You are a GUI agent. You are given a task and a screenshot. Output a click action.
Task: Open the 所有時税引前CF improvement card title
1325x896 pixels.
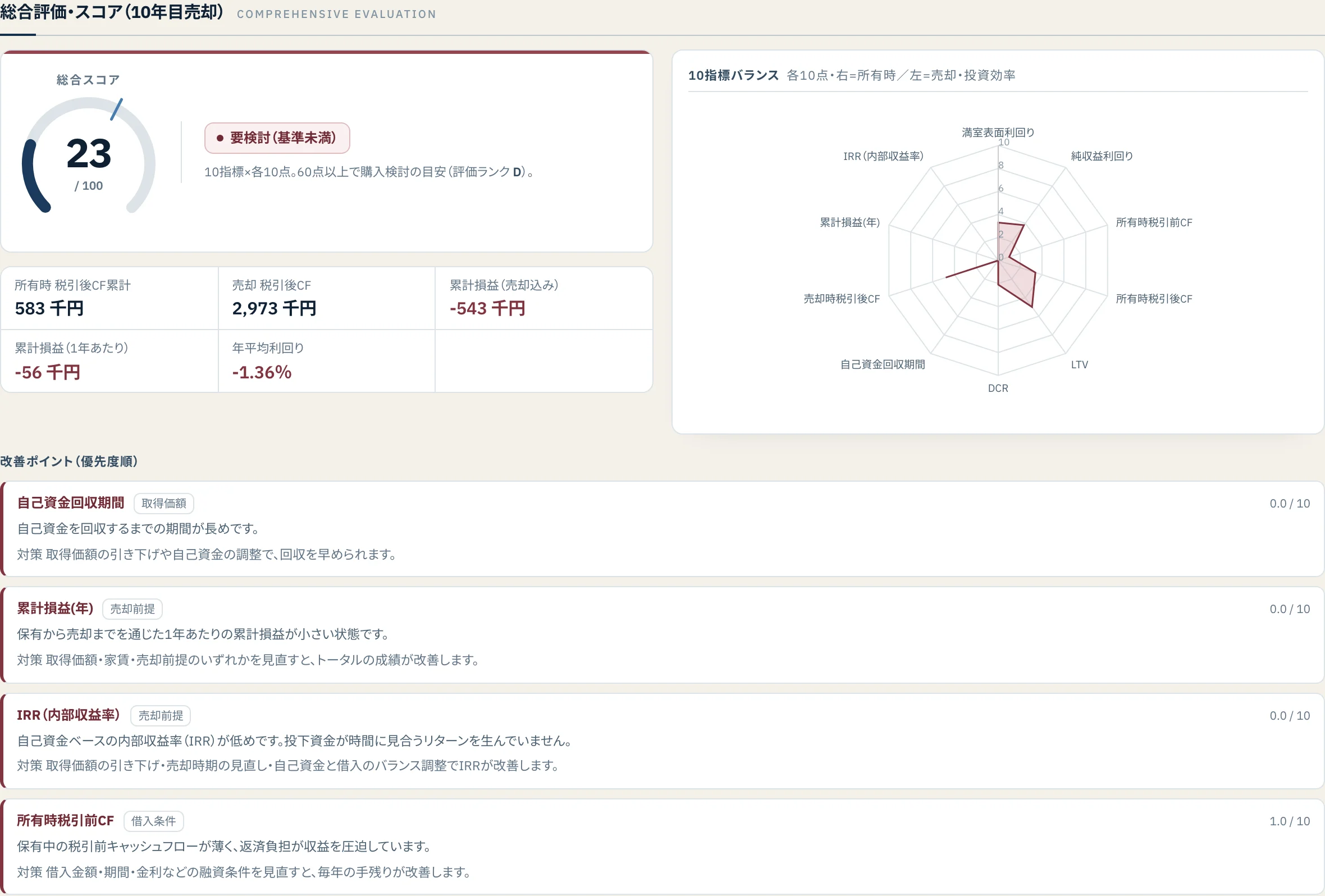(x=66, y=820)
